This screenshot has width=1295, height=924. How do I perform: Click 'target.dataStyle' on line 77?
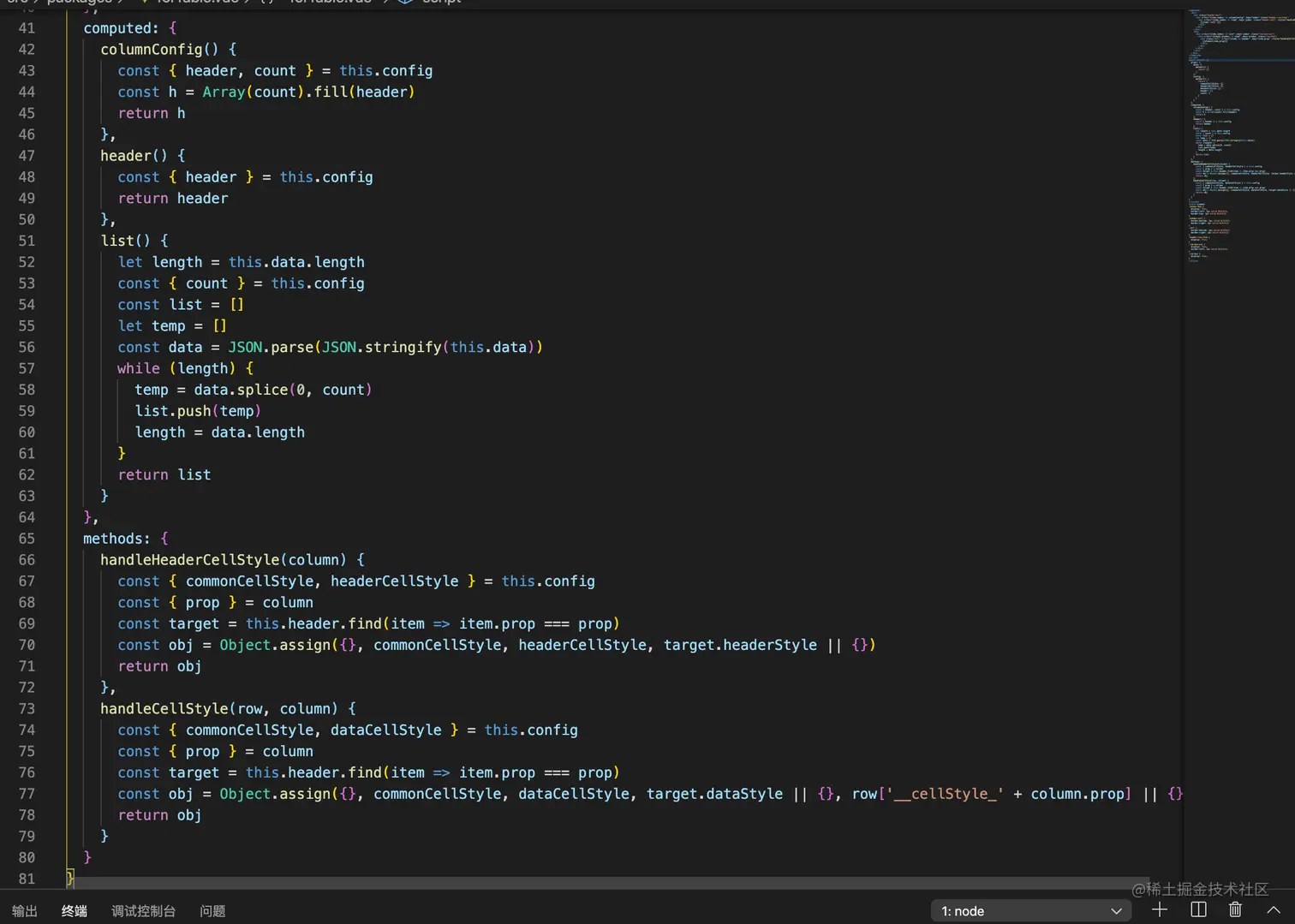[714, 794]
